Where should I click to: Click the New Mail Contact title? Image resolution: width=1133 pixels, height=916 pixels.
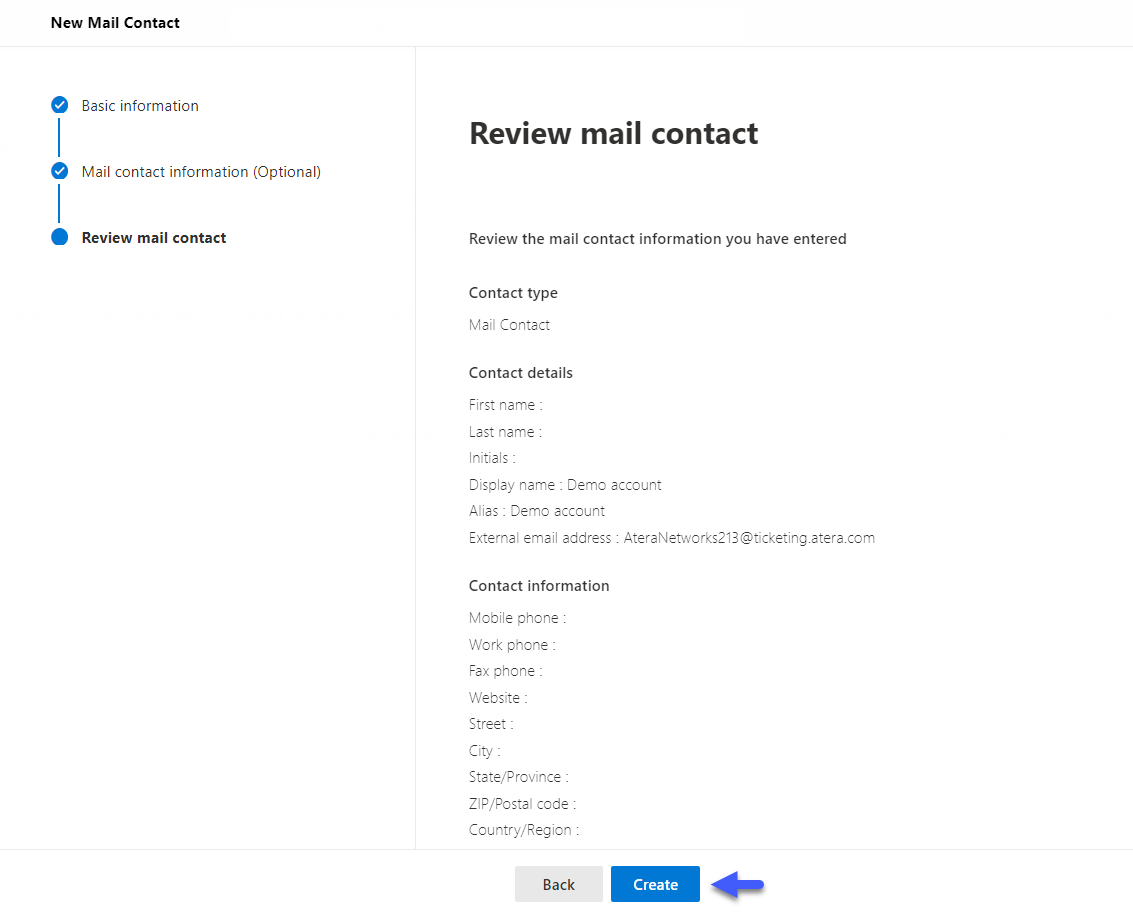point(115,22)
